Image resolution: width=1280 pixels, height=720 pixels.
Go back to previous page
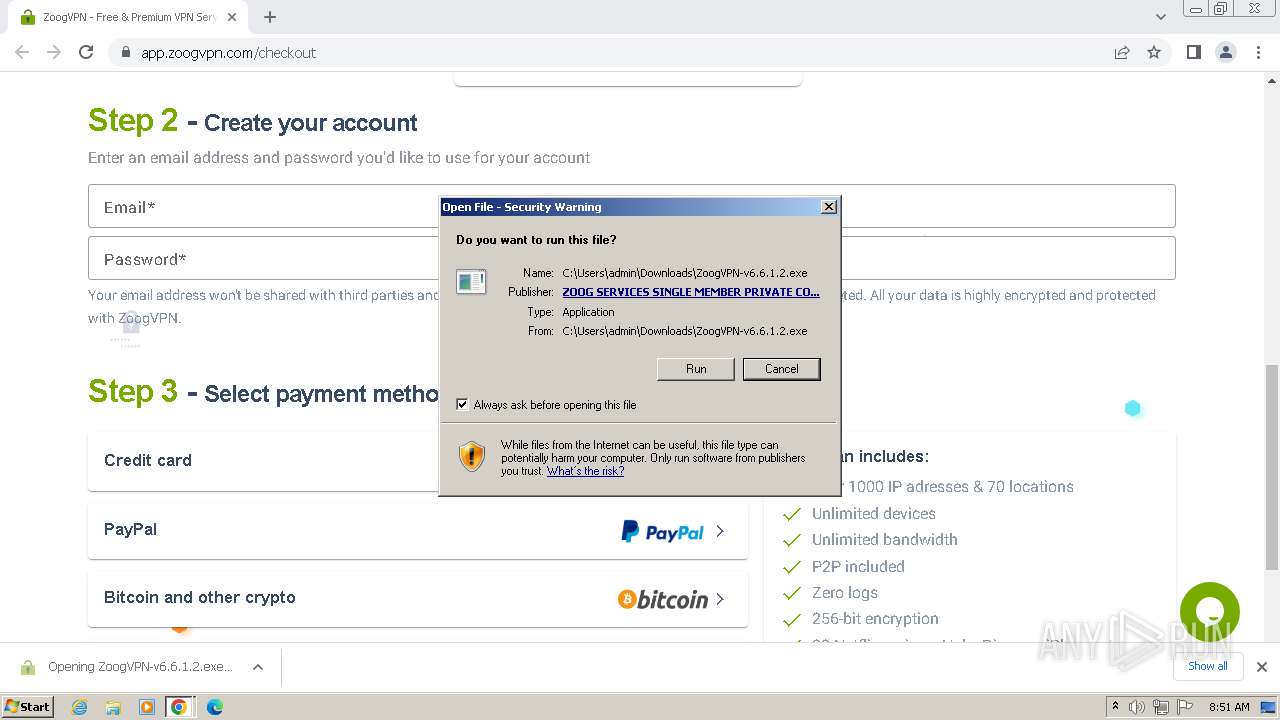click(x=22, y=52)
